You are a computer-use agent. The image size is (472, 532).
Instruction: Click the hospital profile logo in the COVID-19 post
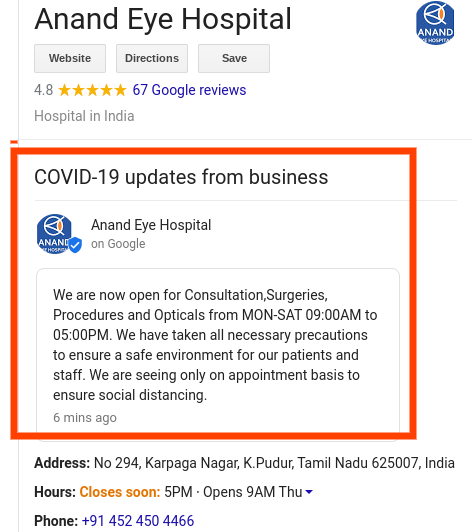tap(54, 234)
